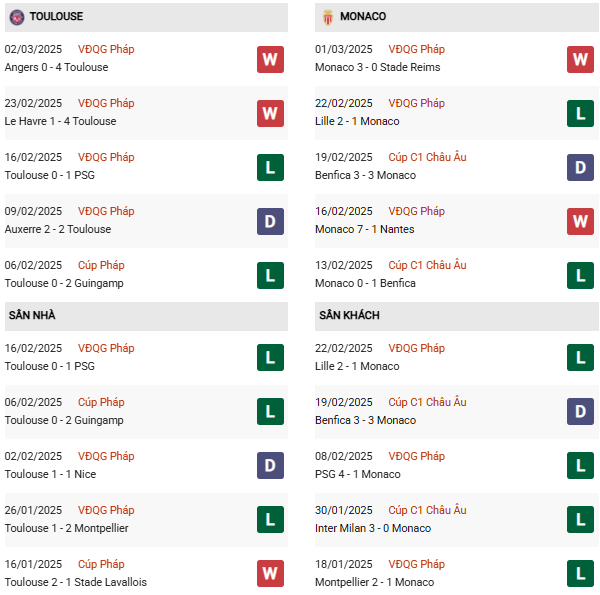Click the Toulouse club logo icon
Screen dimensions: 600x595
point(16,17)
